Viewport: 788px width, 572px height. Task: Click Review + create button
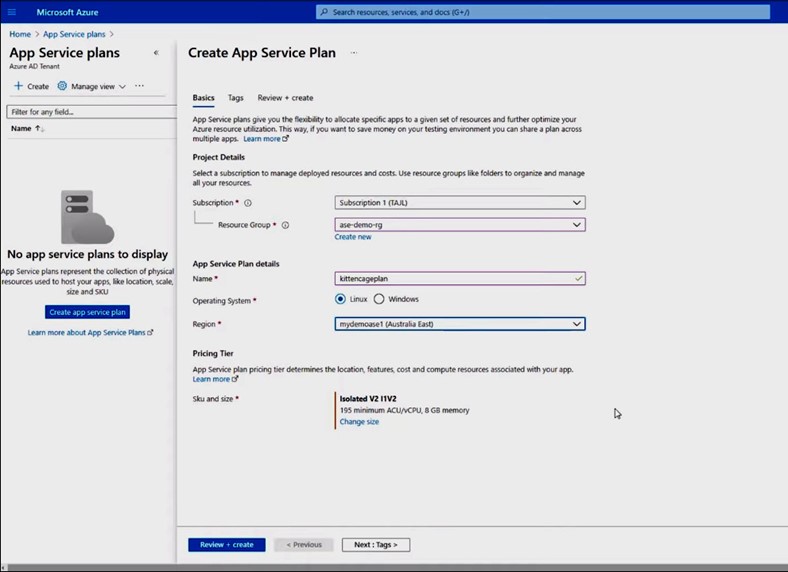(227, 545)
